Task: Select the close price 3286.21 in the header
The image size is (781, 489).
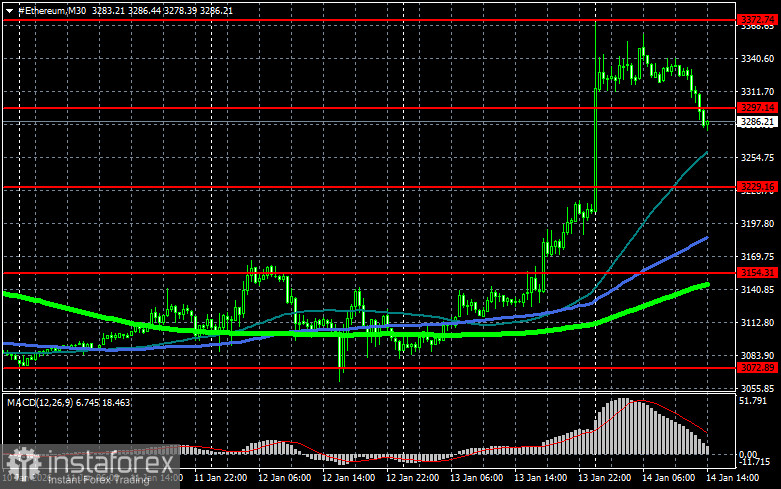Action: click(x=216, y=10)
